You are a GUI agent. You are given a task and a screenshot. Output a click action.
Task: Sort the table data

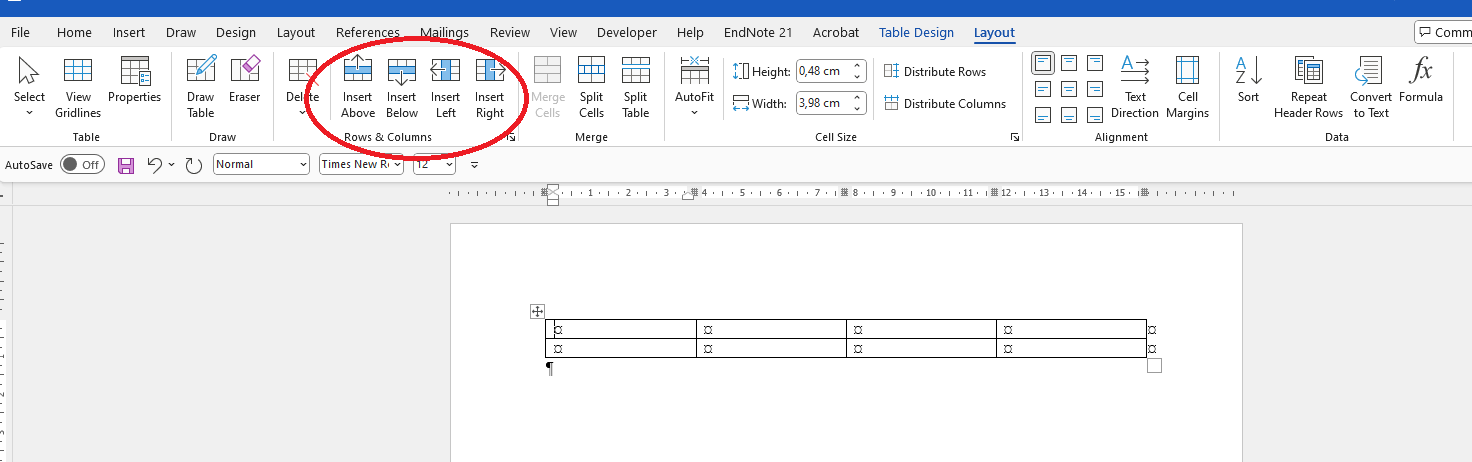1248,80
